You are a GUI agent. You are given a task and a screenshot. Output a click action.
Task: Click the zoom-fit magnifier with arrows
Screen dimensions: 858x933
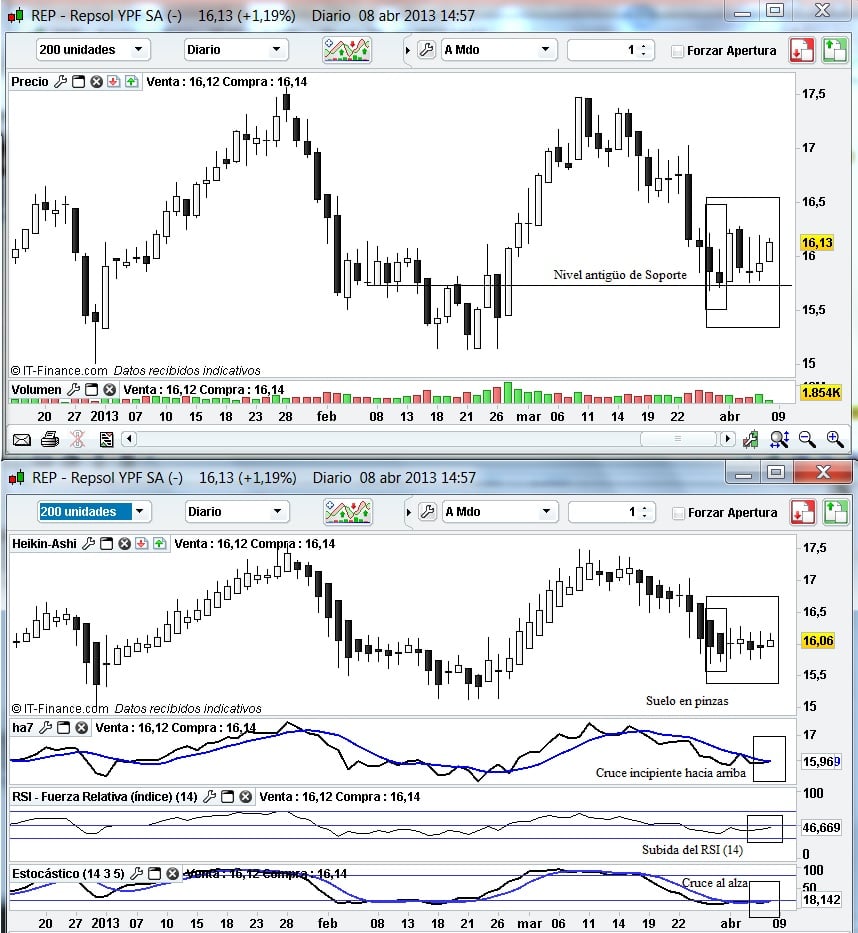pyautogui.click(x=779, y=439)
